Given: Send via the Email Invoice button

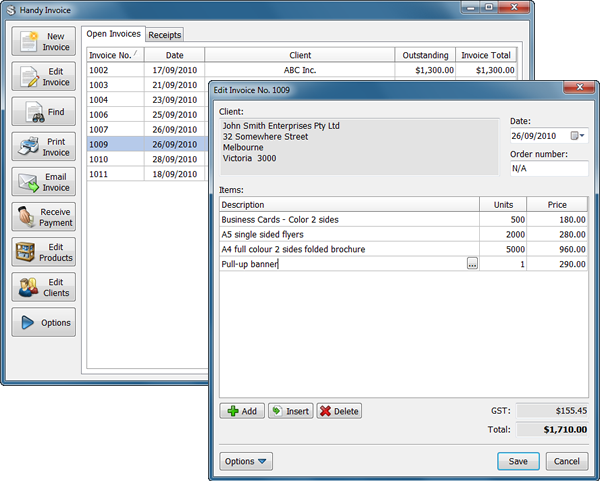Looking at the screenshot, I should (x=44, y=182).
